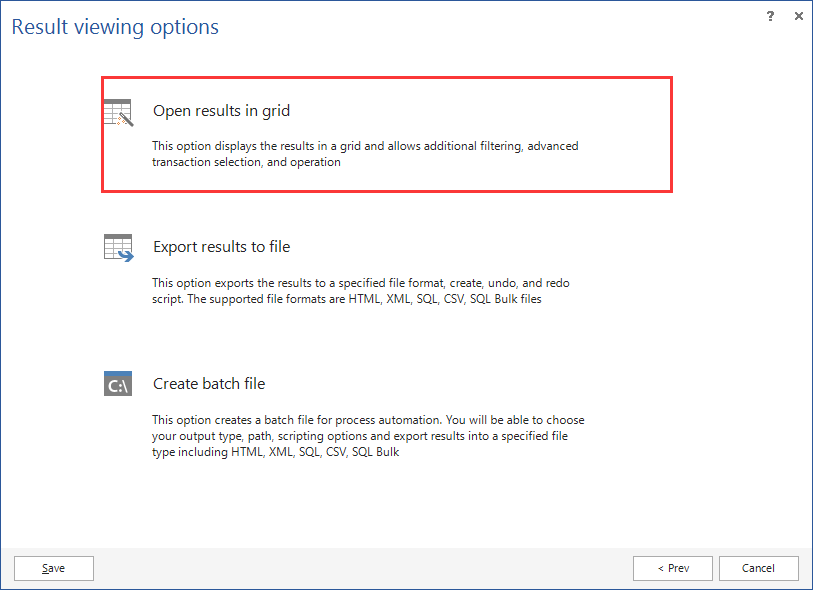The height and width of the screenshot is (590, 813).
Task: Click the arrow overlay on the export icon
Action: (x=126, y=255)
